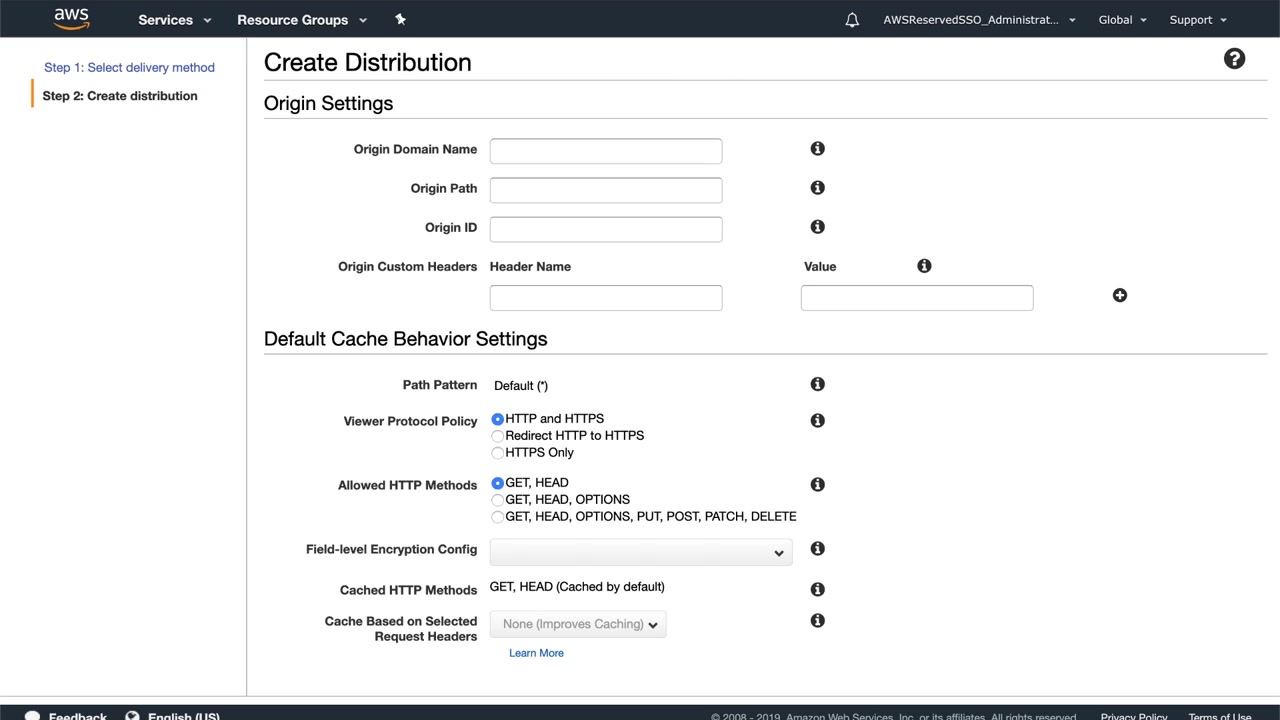Go back to Step 1: Select delivery method

129,67
